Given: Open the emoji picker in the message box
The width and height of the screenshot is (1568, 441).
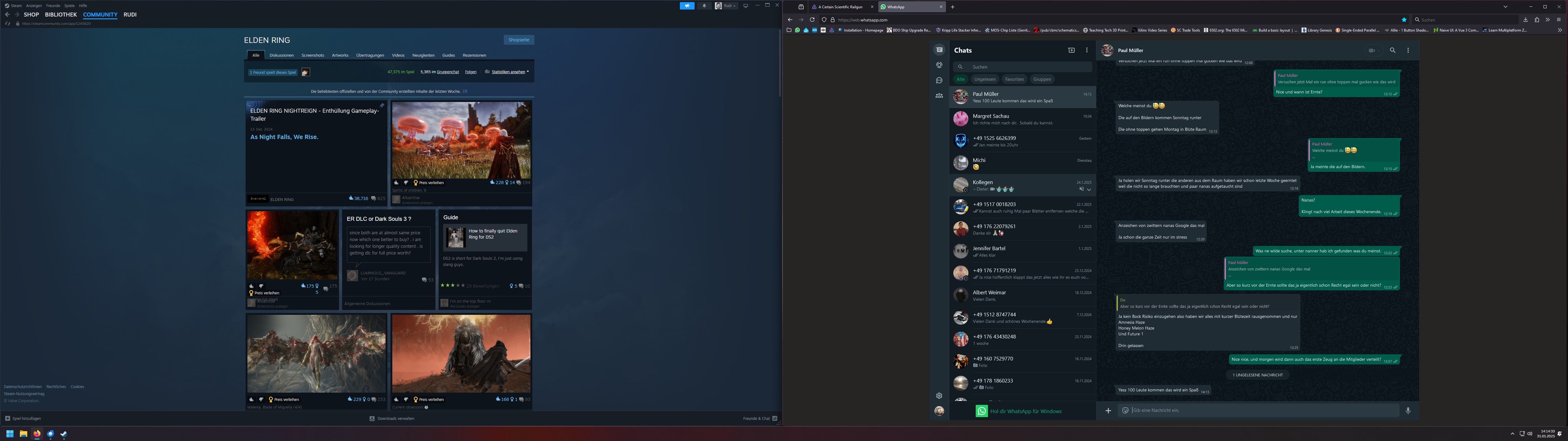Looking at the screenshot, I should tap(1125, 411).
